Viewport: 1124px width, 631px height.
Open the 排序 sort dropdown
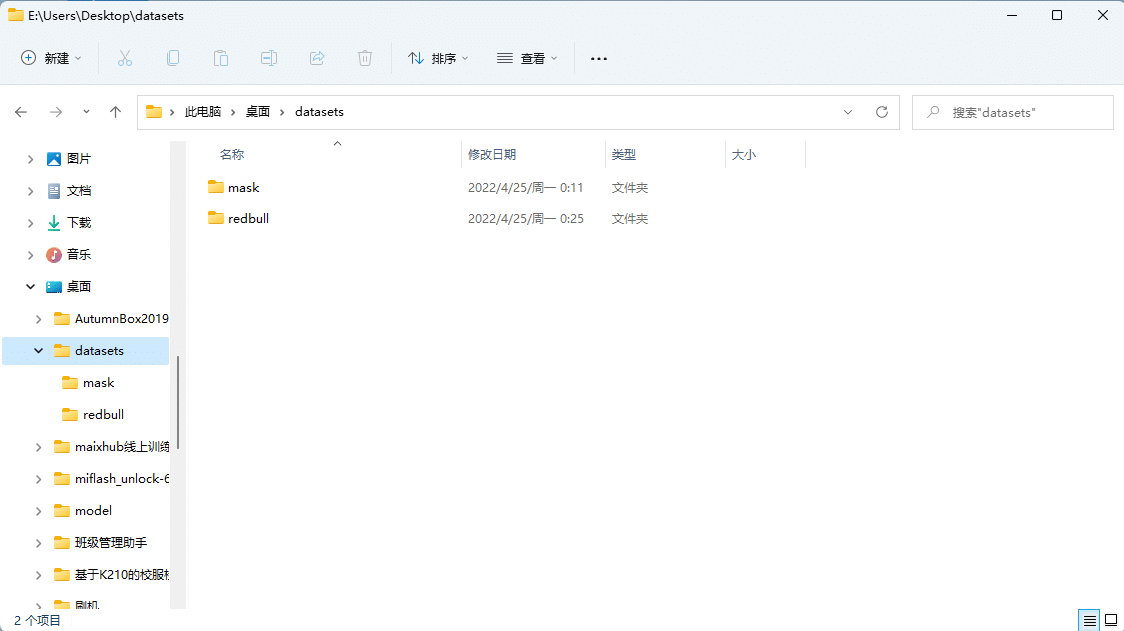[437, 58]
